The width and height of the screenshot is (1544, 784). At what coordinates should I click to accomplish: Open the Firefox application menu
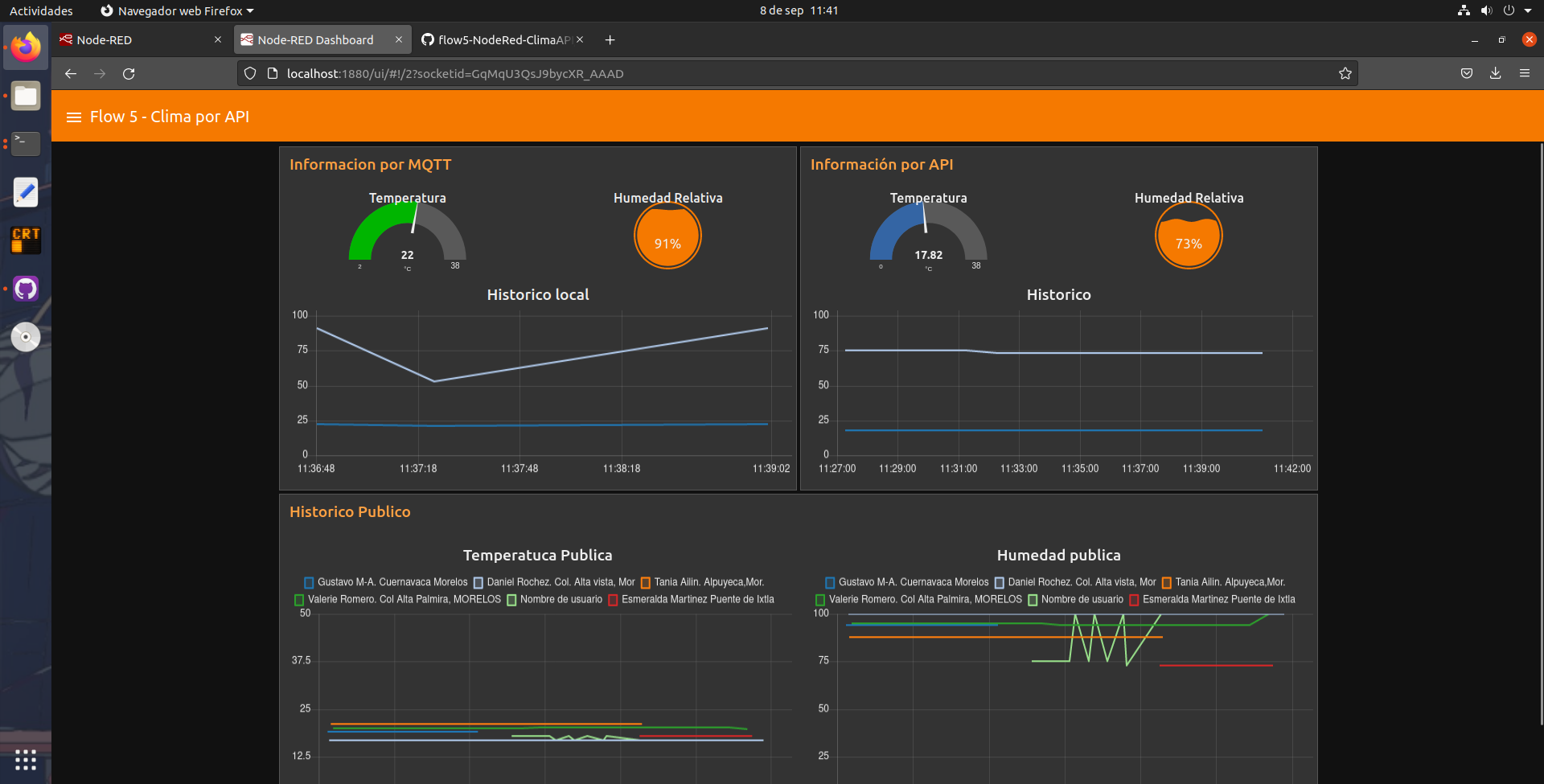tap(1525, 72)
